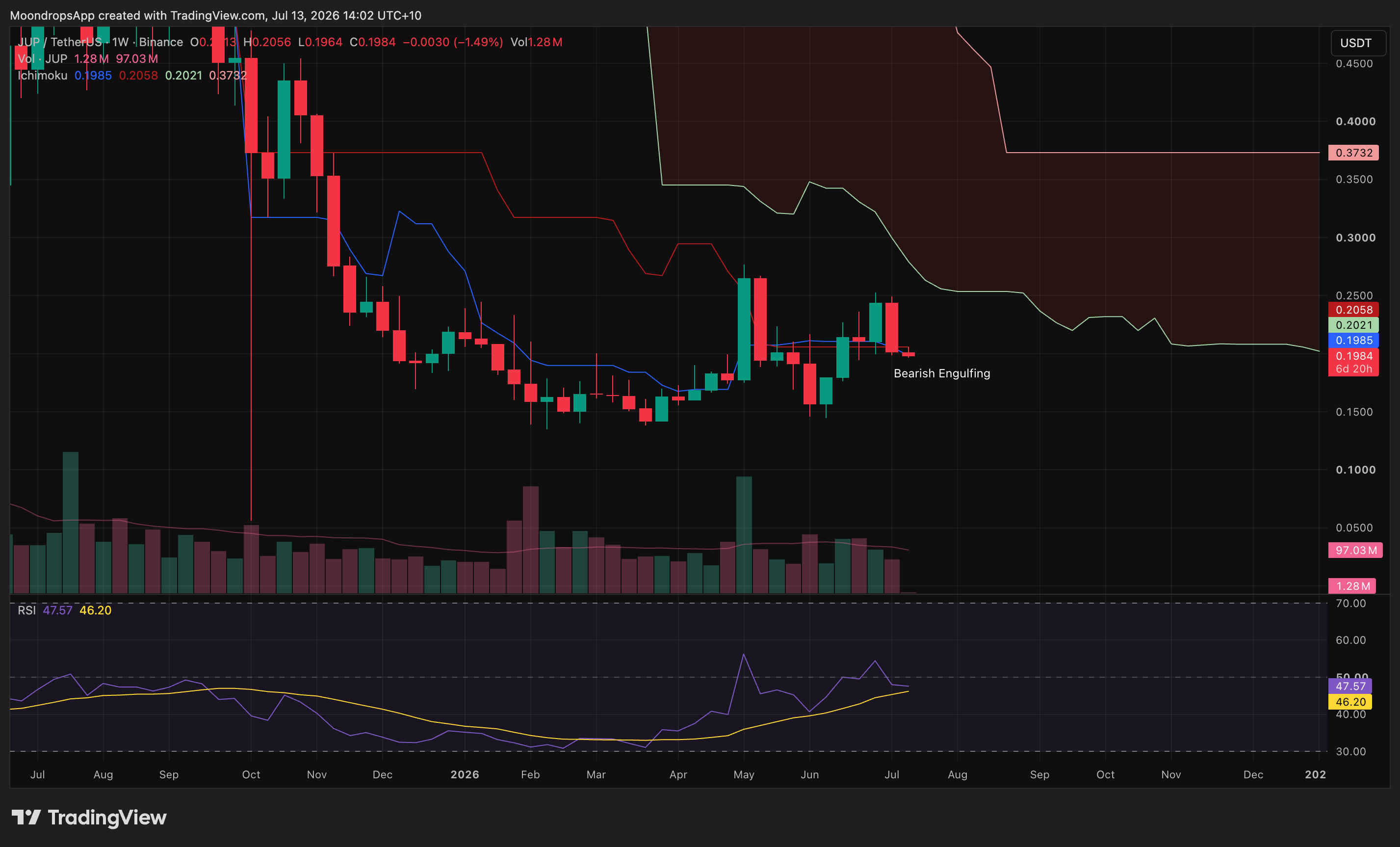Click the RSI indicator legend name
The image size is (1400, 847).
click(x=26, y=610)
